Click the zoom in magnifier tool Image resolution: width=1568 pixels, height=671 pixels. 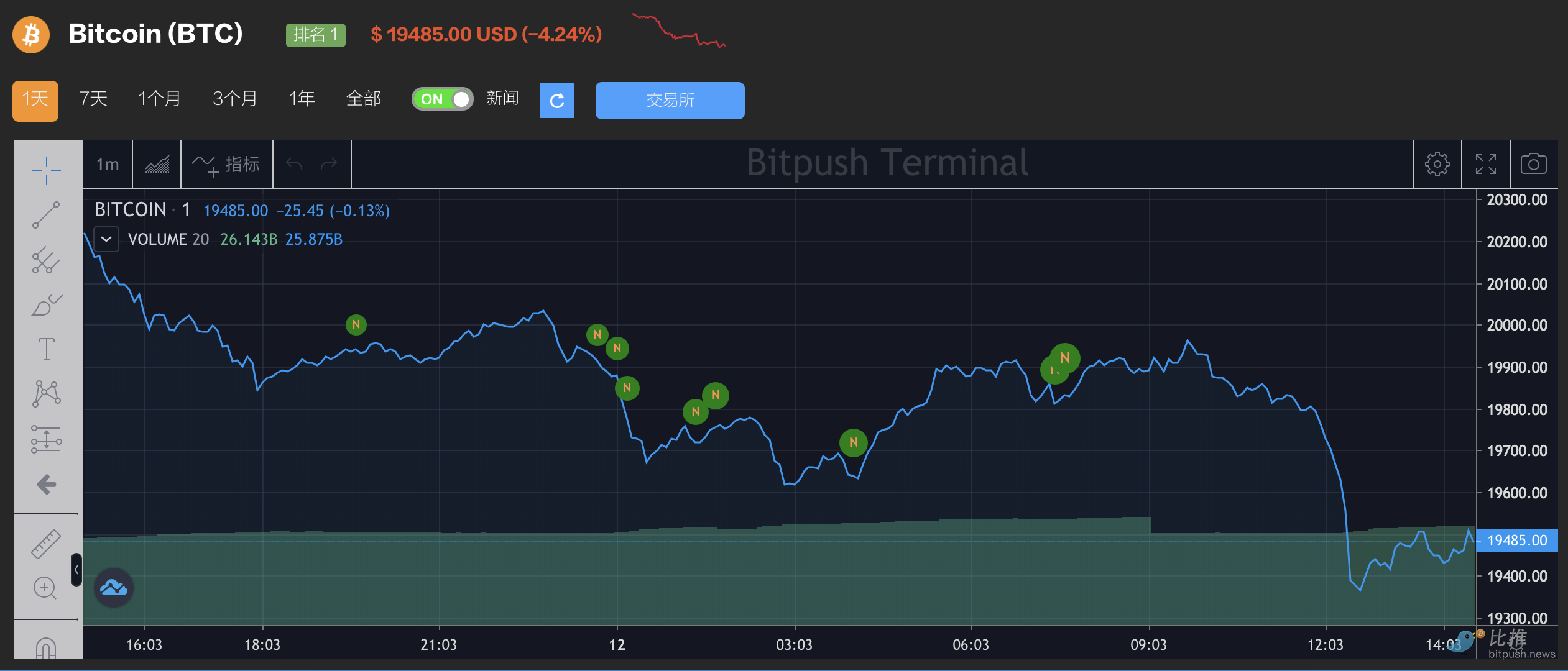click(x=45, y=588)
